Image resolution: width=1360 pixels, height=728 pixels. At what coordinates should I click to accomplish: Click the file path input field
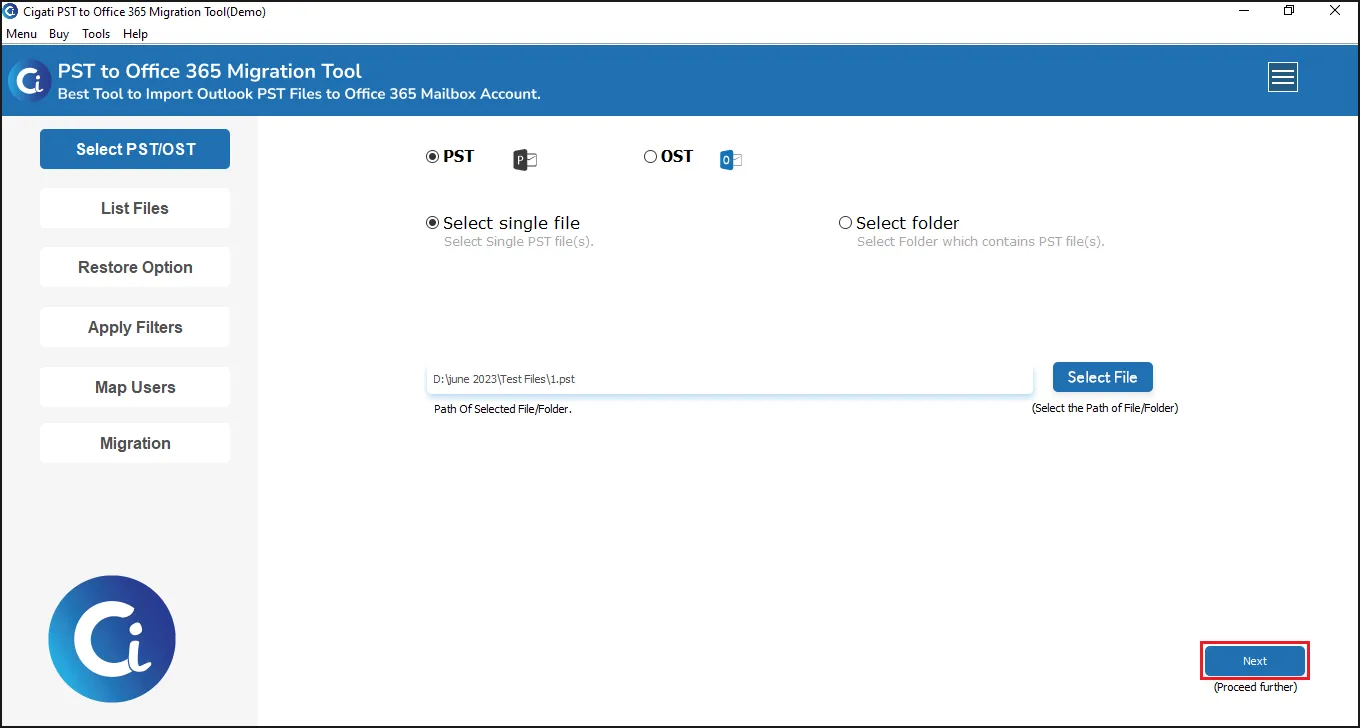pos(729,379)
